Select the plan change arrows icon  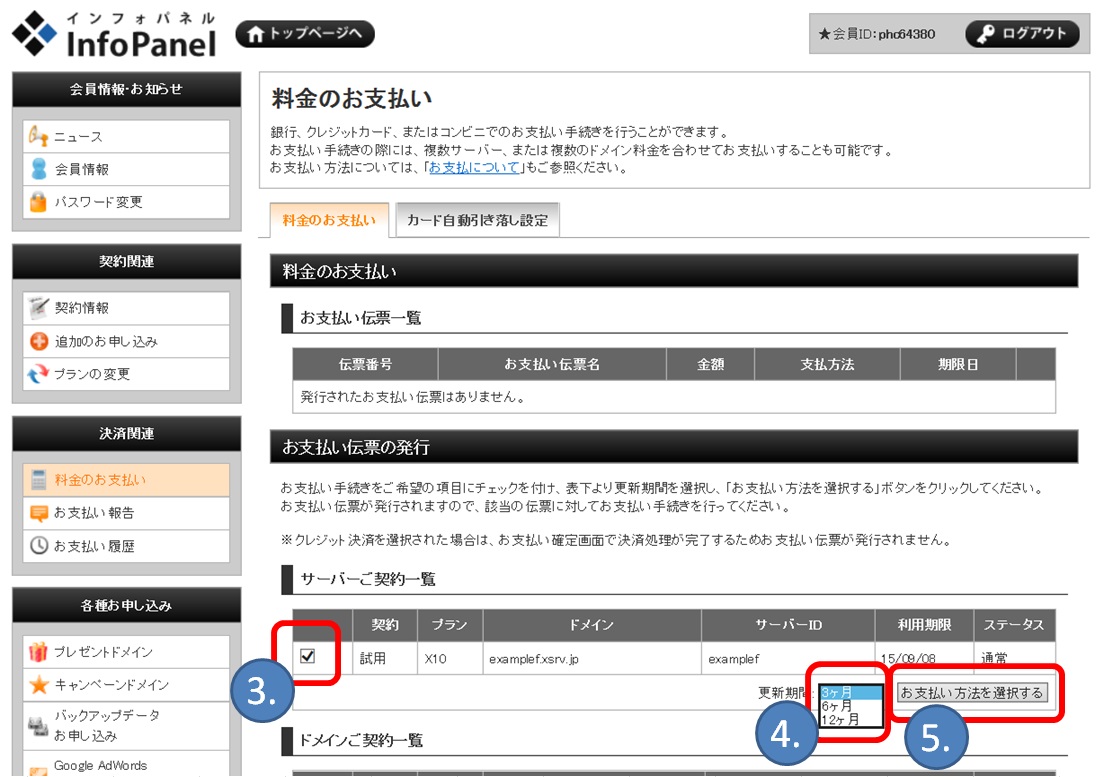38,374
